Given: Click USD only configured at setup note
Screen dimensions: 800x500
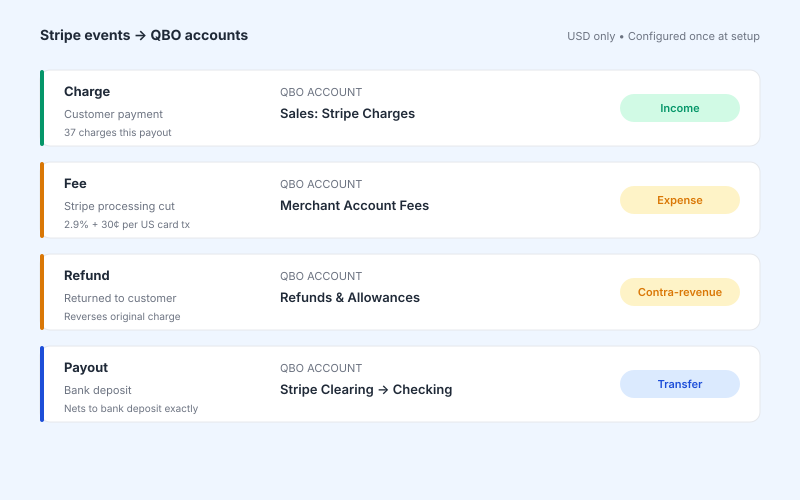Looking at the screenshot, I should point(663,36).
